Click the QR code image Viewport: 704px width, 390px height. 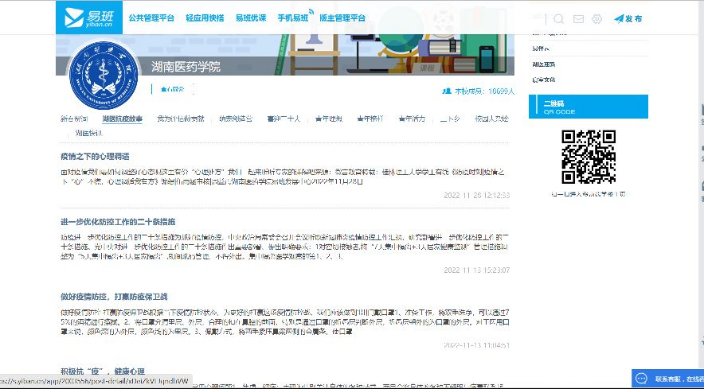[588, 157]
